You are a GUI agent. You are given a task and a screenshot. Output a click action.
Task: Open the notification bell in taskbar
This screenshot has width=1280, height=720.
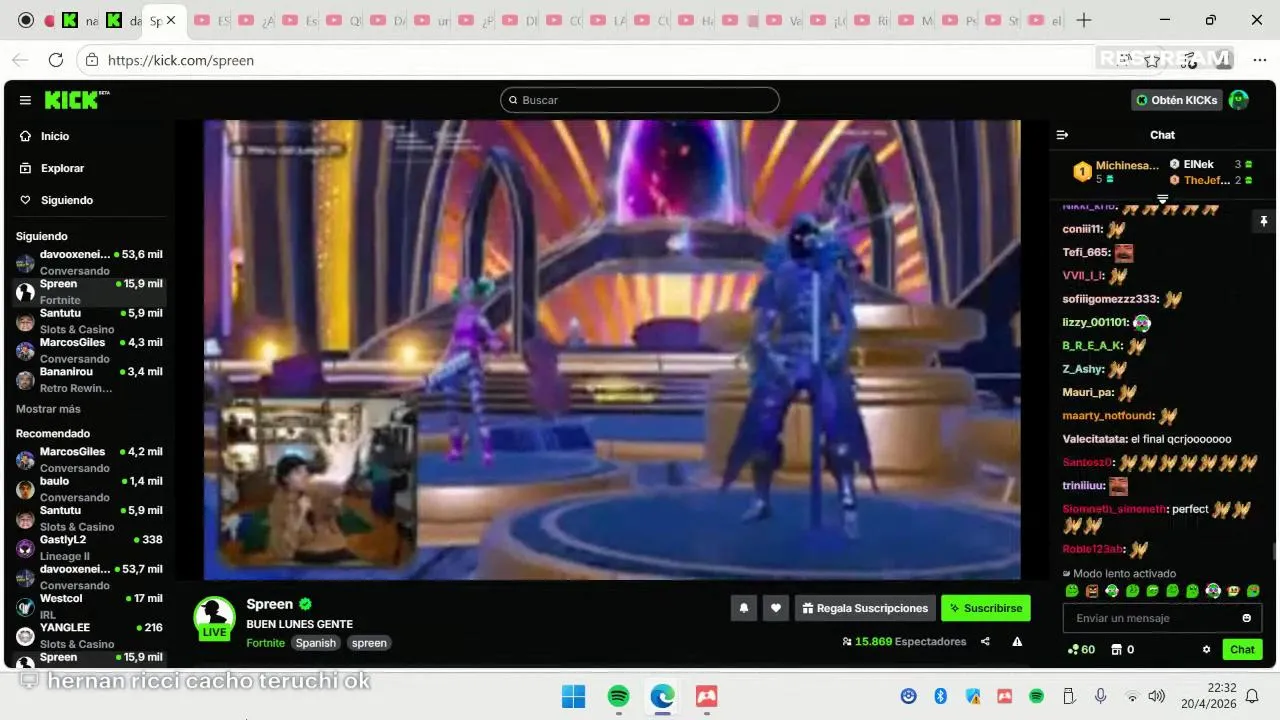pos(1252,696)
